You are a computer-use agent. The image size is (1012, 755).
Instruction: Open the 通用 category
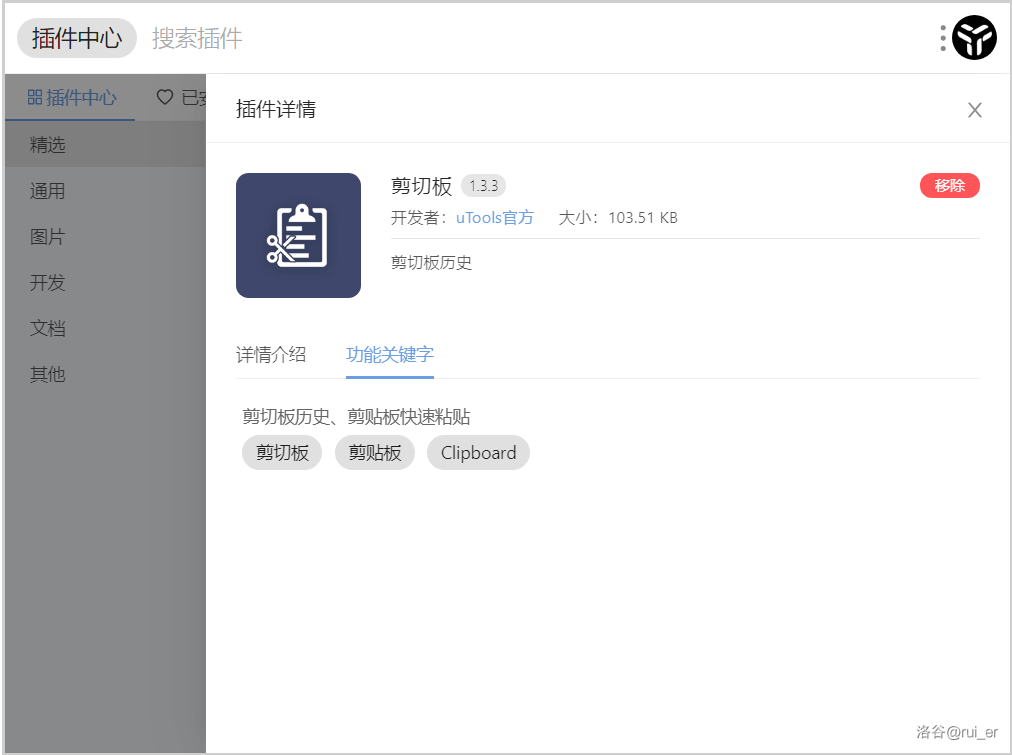(x=48, y=191)
